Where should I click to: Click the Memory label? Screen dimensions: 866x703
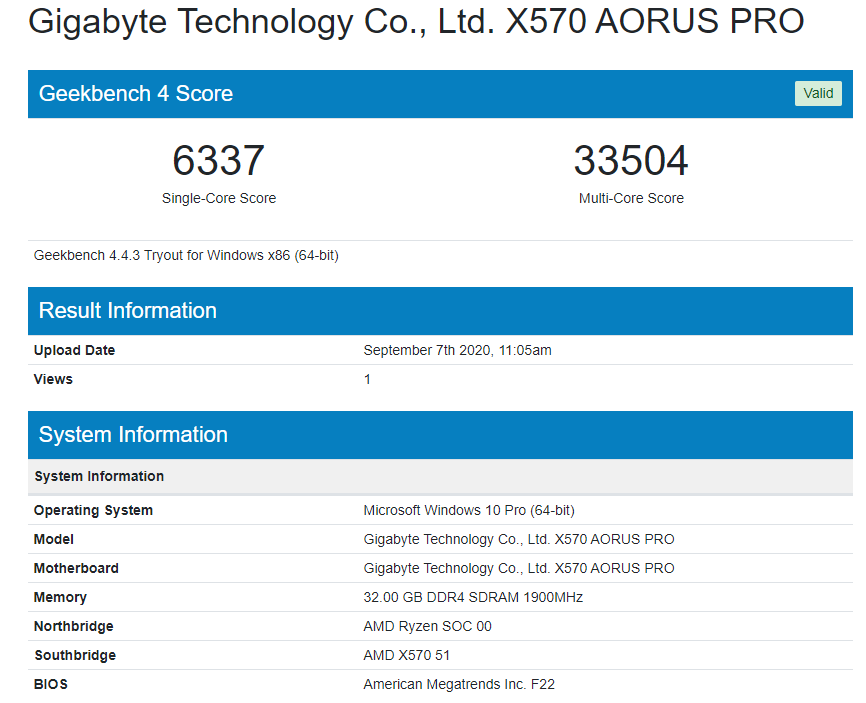pos(60,598)
